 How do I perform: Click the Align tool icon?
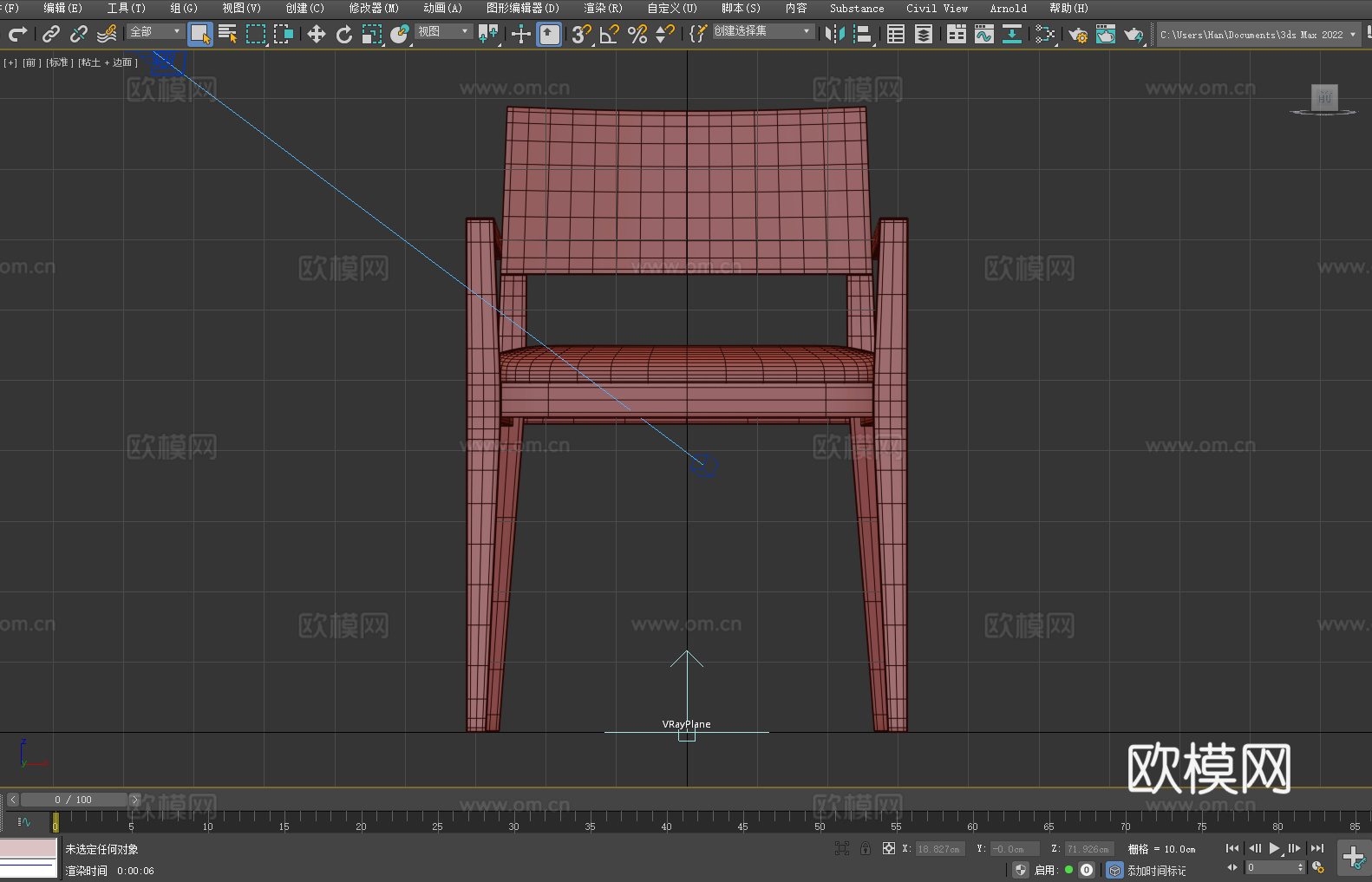click(x=863, y=34)
